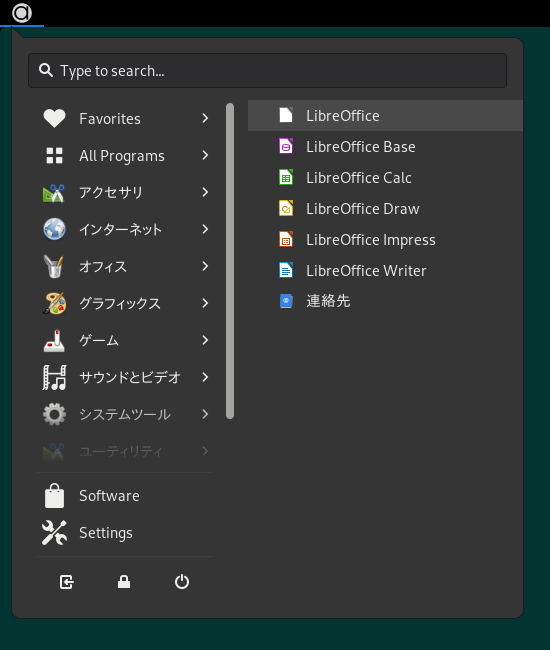Click the log out icon button

(66, 582)
